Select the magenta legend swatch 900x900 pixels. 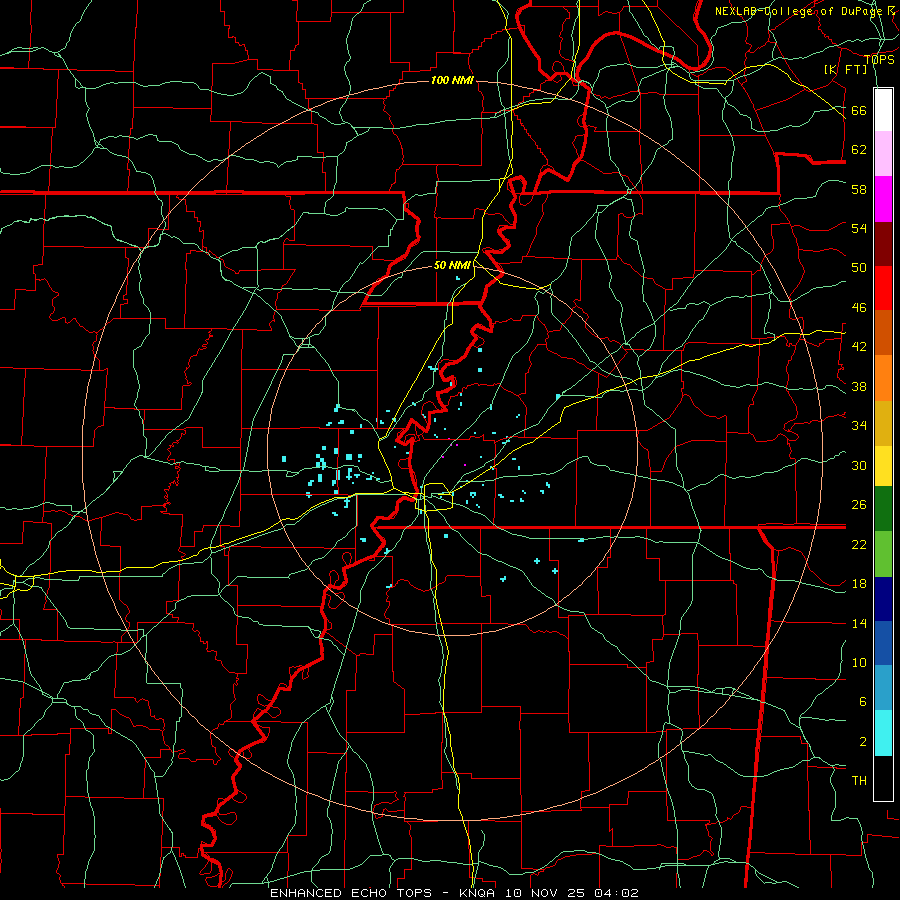[883, 199]
